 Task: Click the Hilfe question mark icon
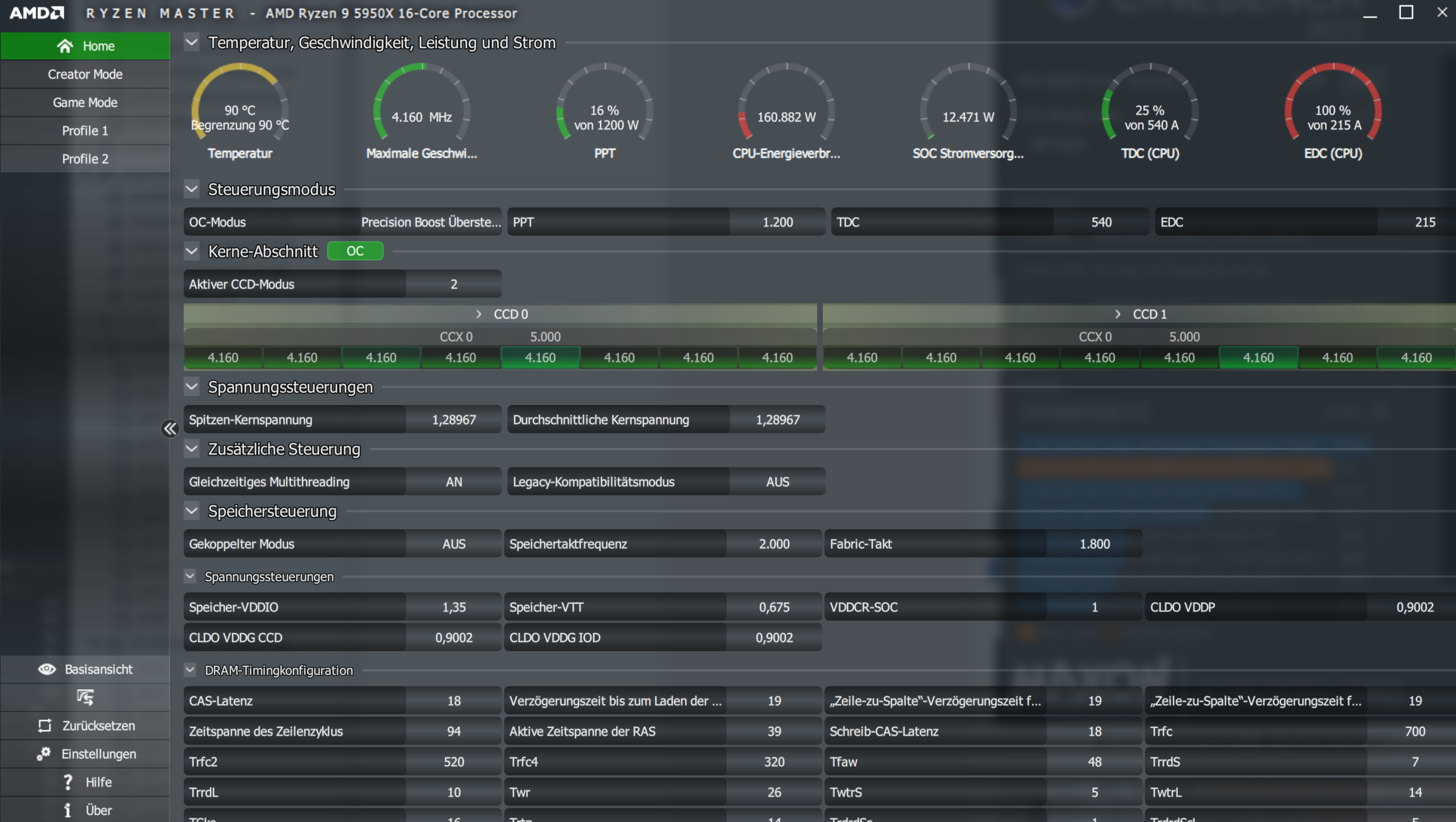[68, 782]
